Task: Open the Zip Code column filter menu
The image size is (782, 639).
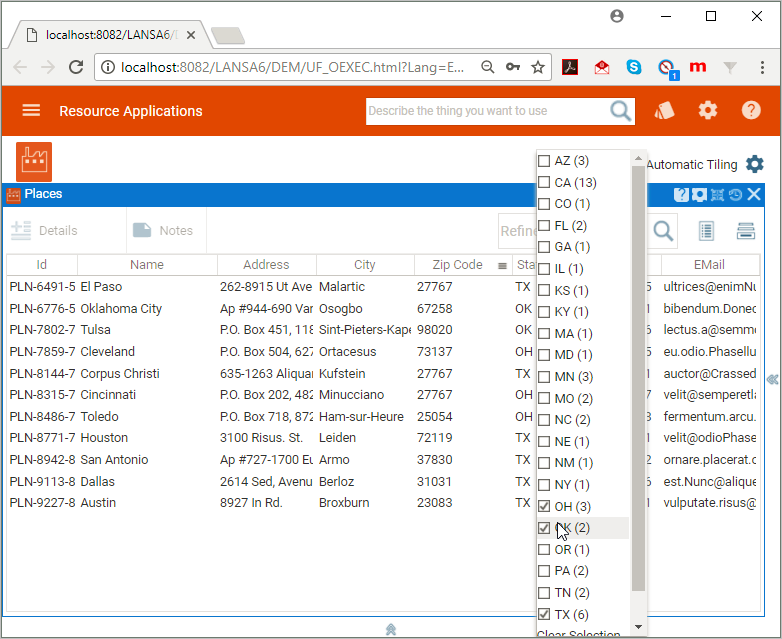Action: pos(502,266)
